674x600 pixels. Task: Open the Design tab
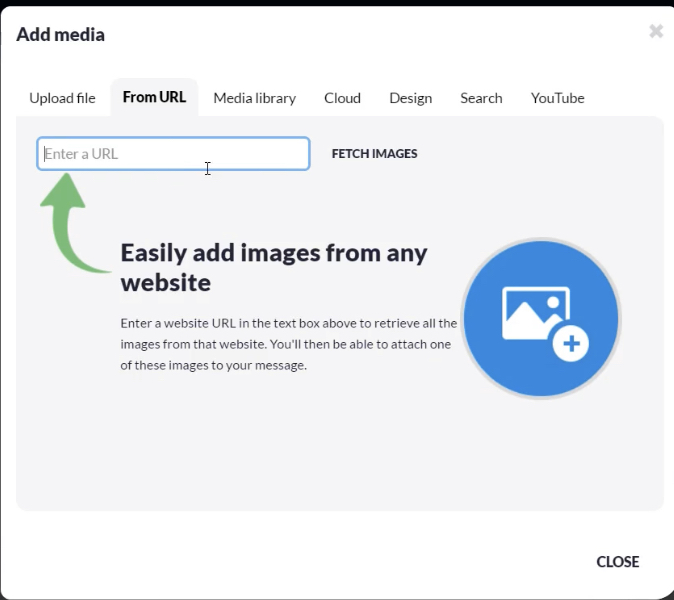coord(410,98)
